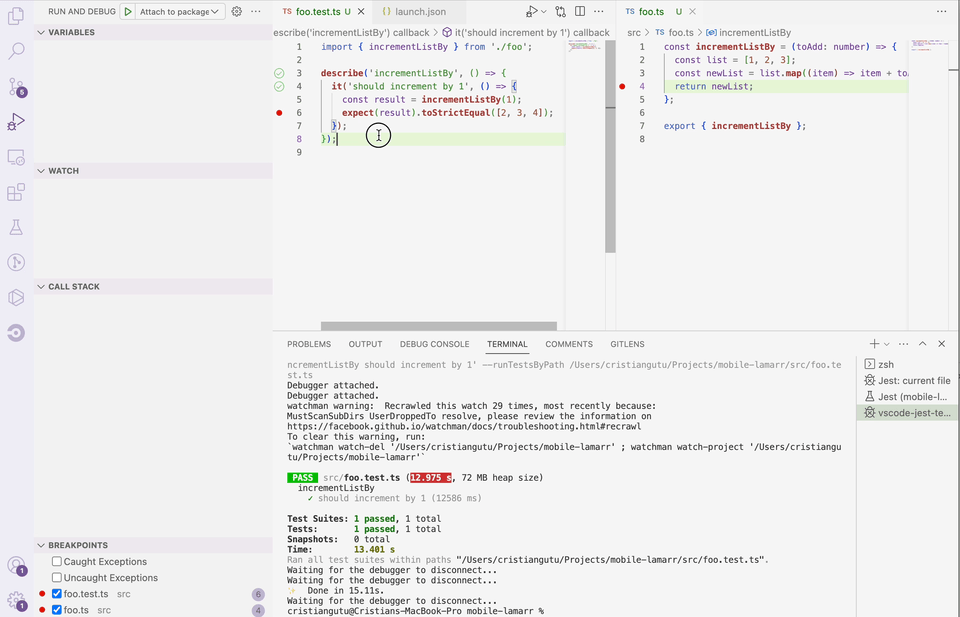Select the 'vscode-jest-te...' terminal entry

[906, 413]
